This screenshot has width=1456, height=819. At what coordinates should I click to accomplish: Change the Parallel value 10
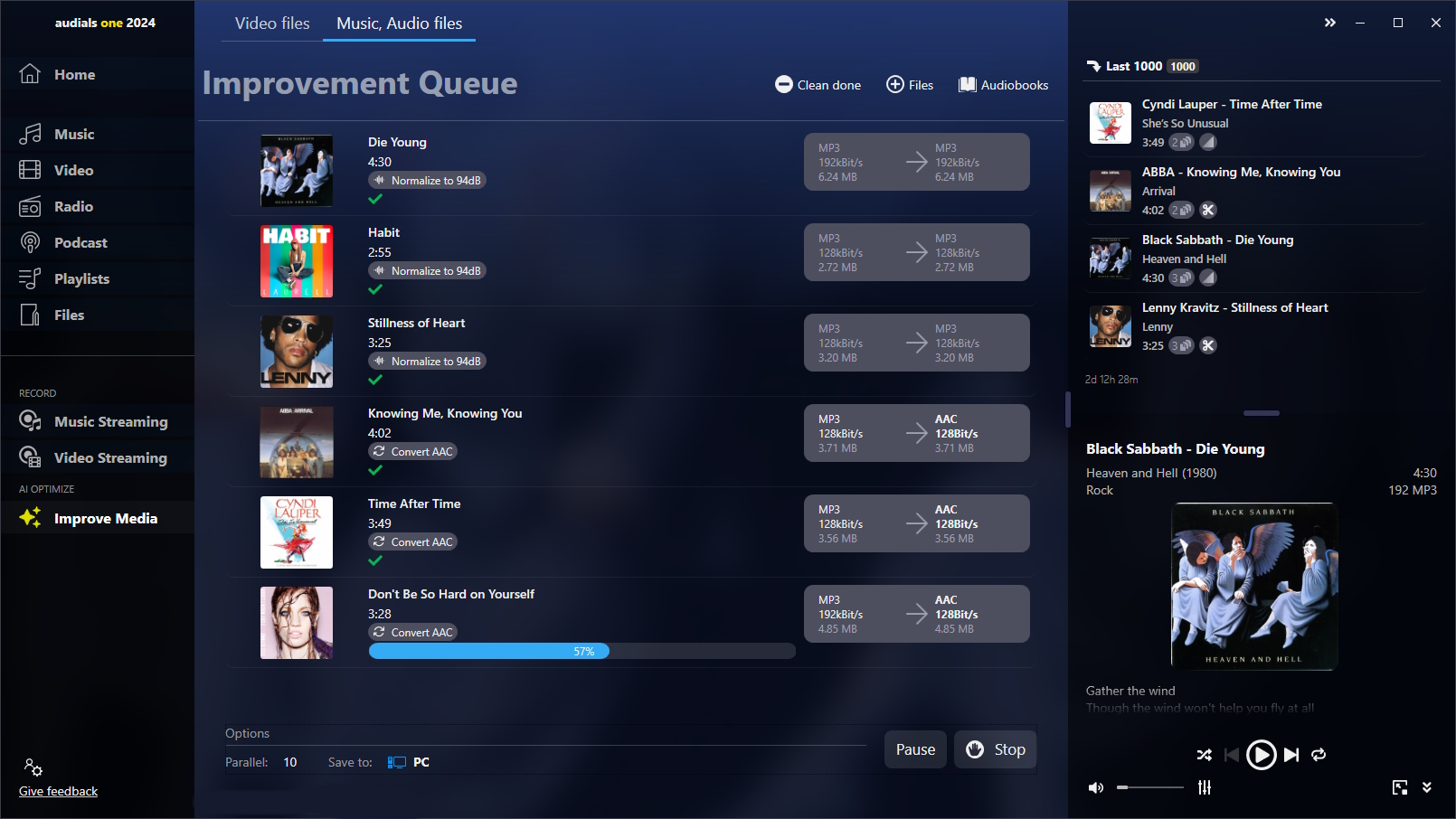tap(289, 762)
